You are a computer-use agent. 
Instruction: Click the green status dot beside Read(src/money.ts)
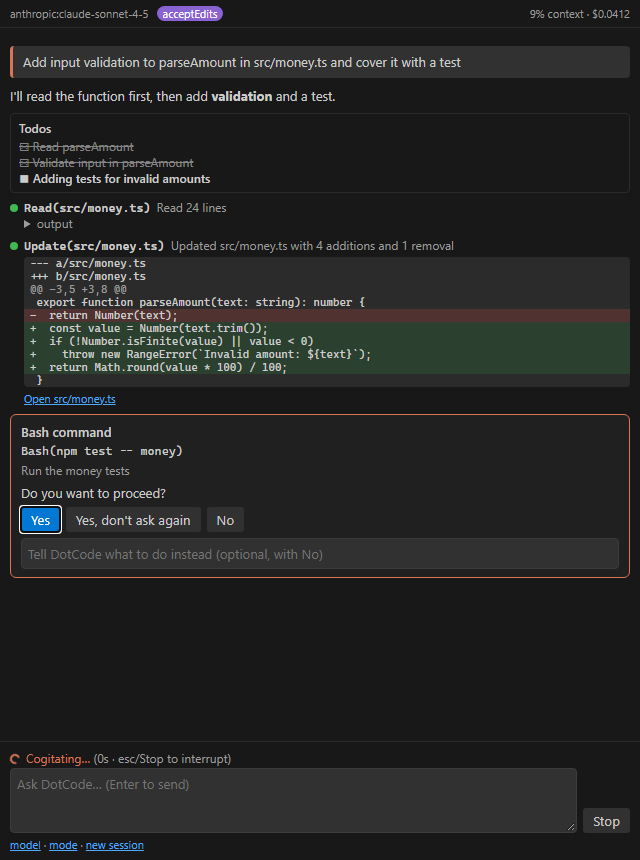14,208
